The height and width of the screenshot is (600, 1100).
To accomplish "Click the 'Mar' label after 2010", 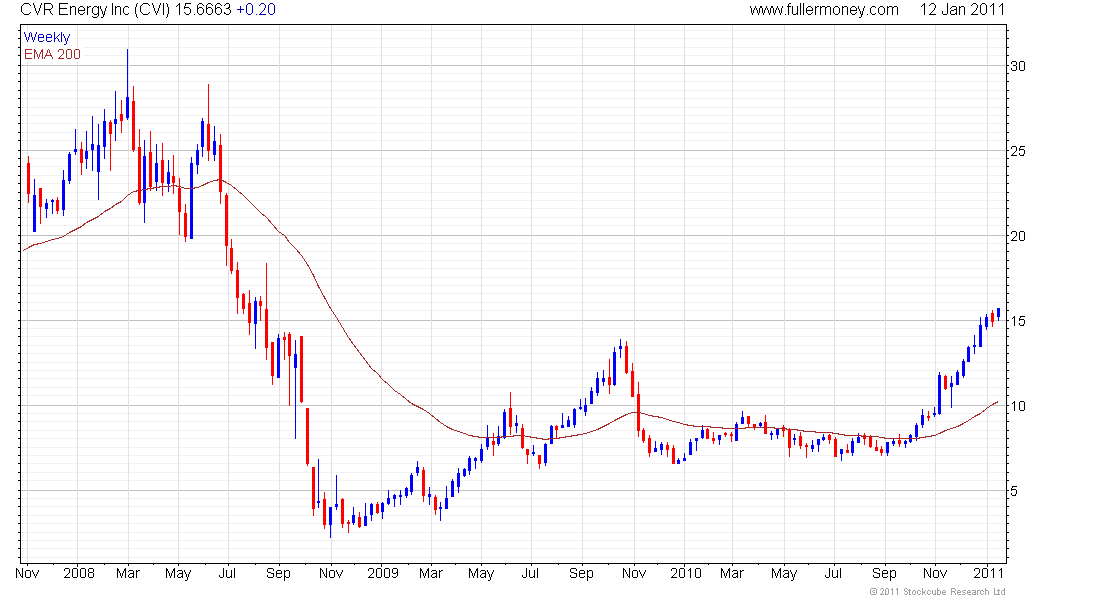I will [x=732, y=573].
